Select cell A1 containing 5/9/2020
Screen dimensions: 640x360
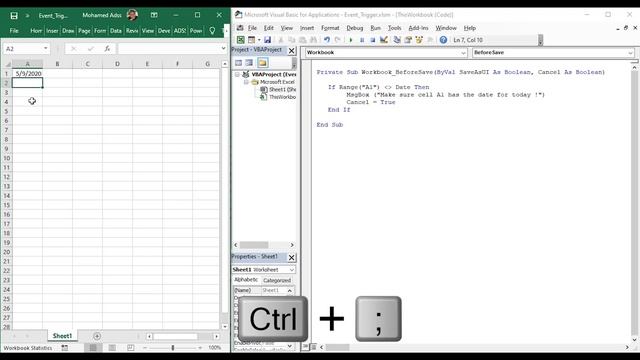click(28, 73)
